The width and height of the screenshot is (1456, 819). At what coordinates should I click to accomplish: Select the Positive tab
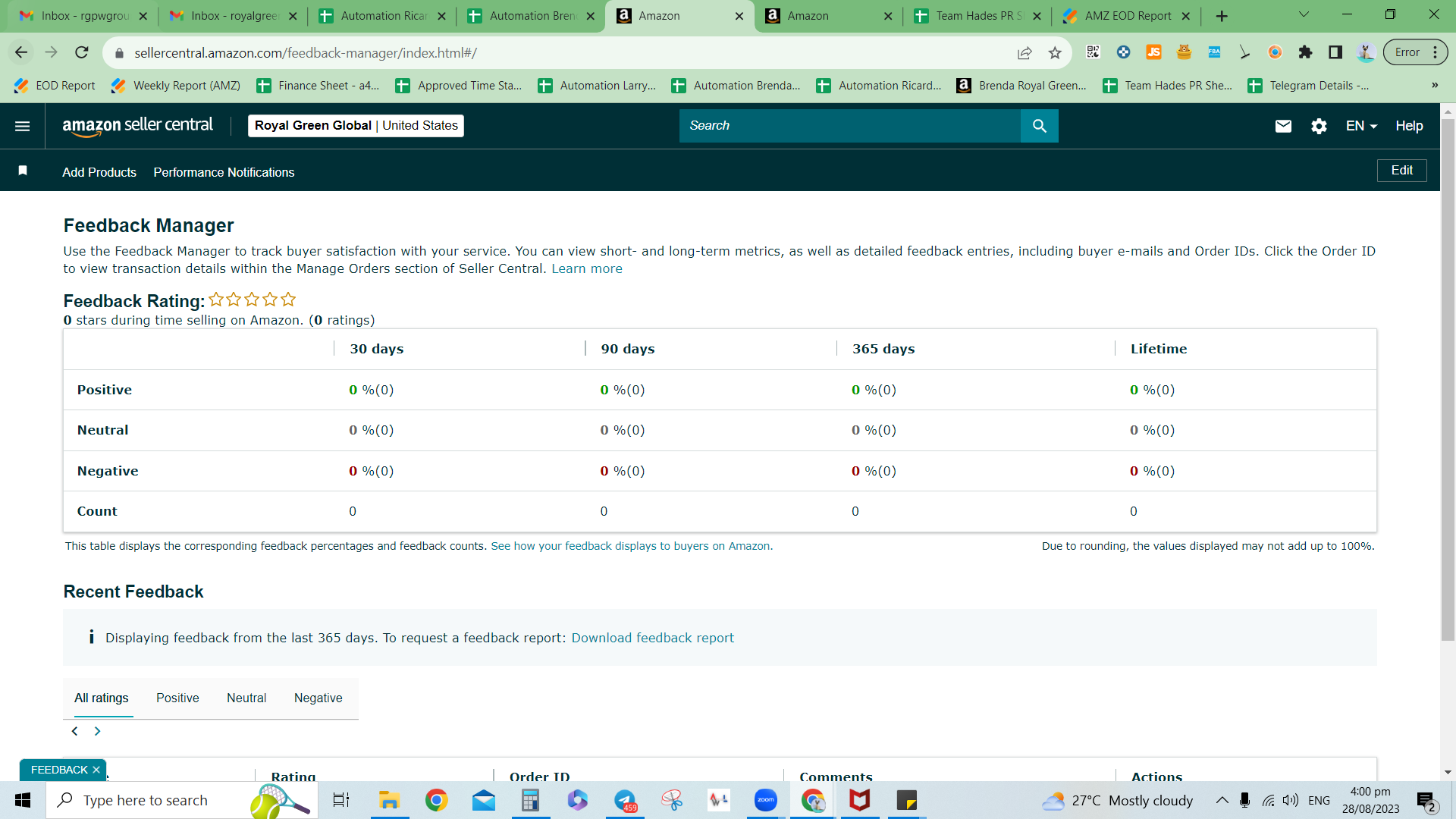tap(177, 698)
